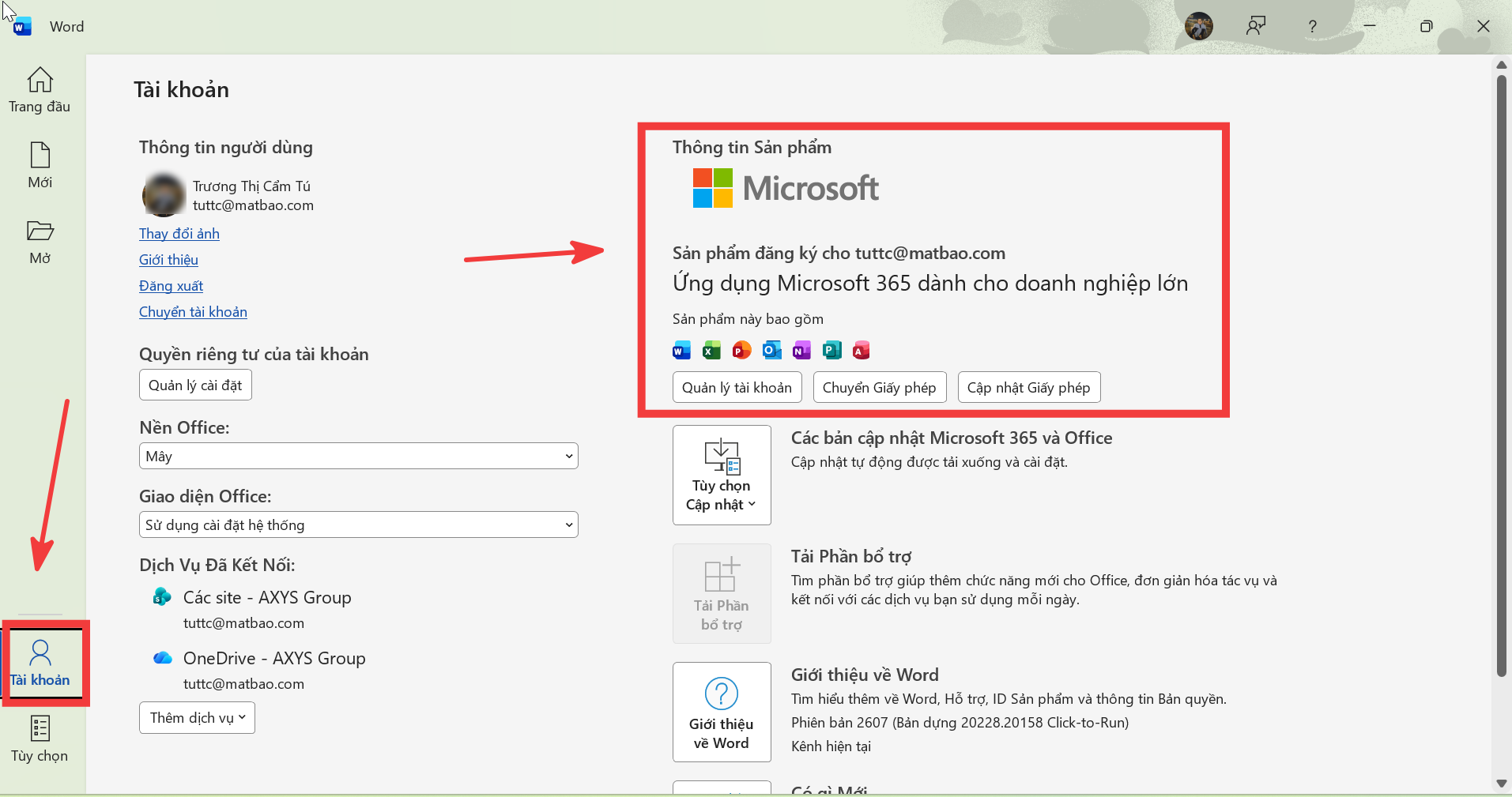Click the PowerPoint product icon
The width and height of the screenshot is (1512, 797).
(741, 350)
